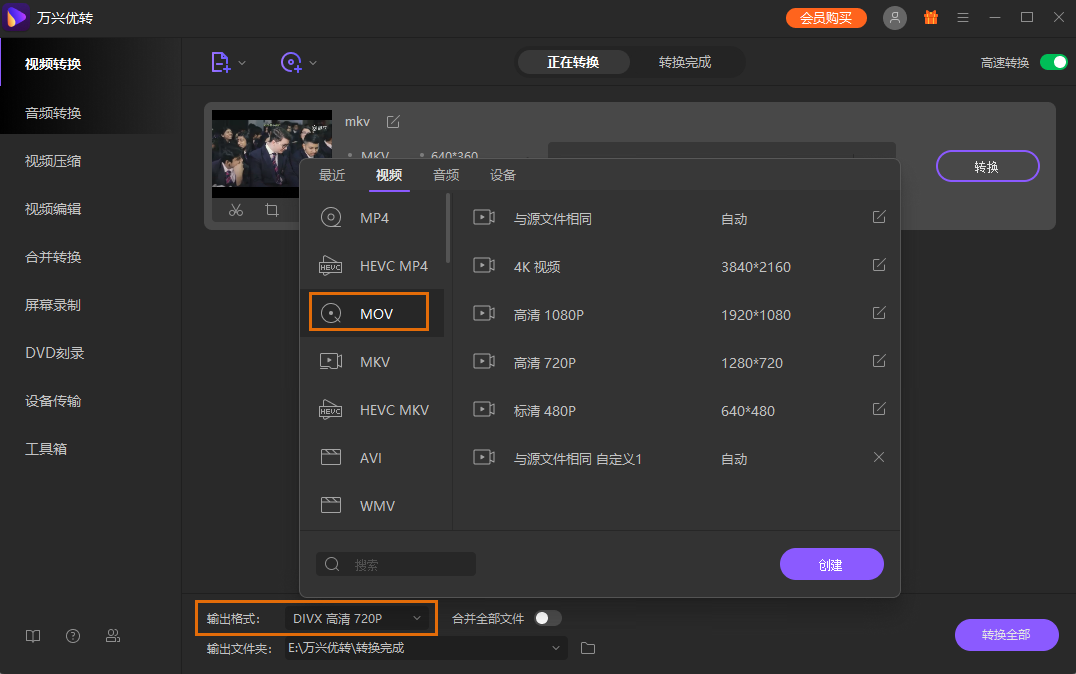Start conversion with the 转换全部 button
Screen dimensions: 1076x674
[x=1006, y=635]
